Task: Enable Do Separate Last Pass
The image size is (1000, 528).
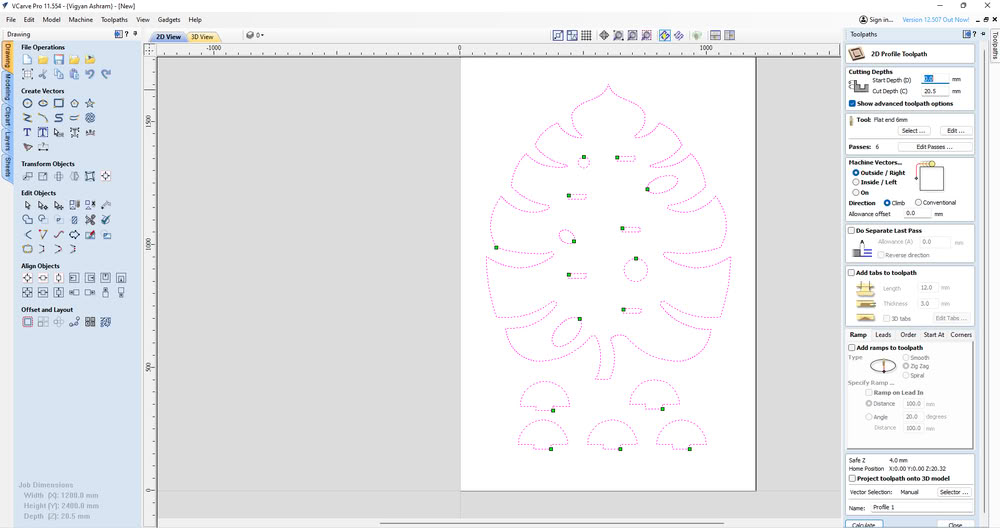Action: [851, 231]
